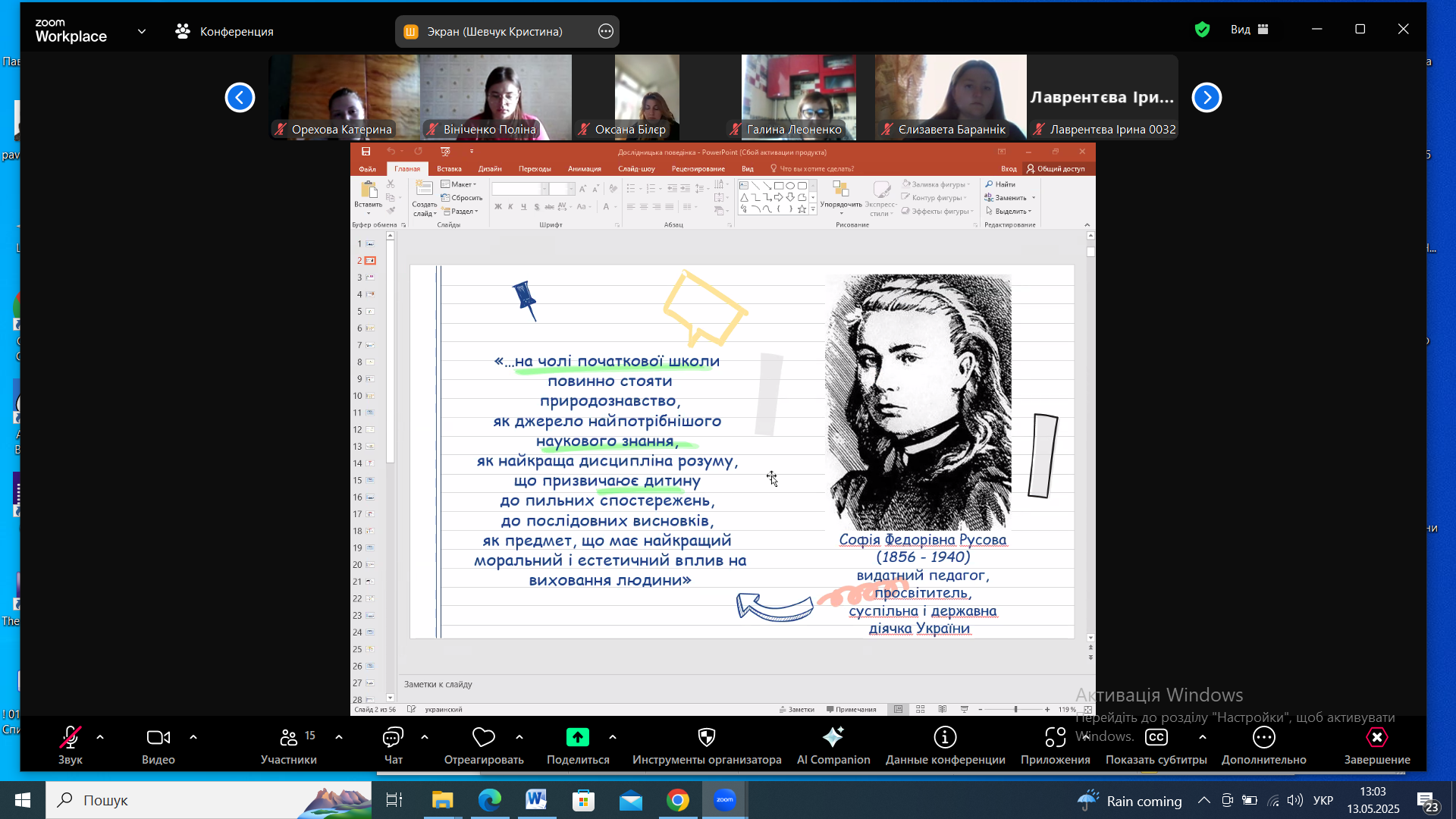Image resolution: width=1456 pixels, height=819 pixels.
Task: Switch to the Дизайн tab
Action: click(490, 169)
